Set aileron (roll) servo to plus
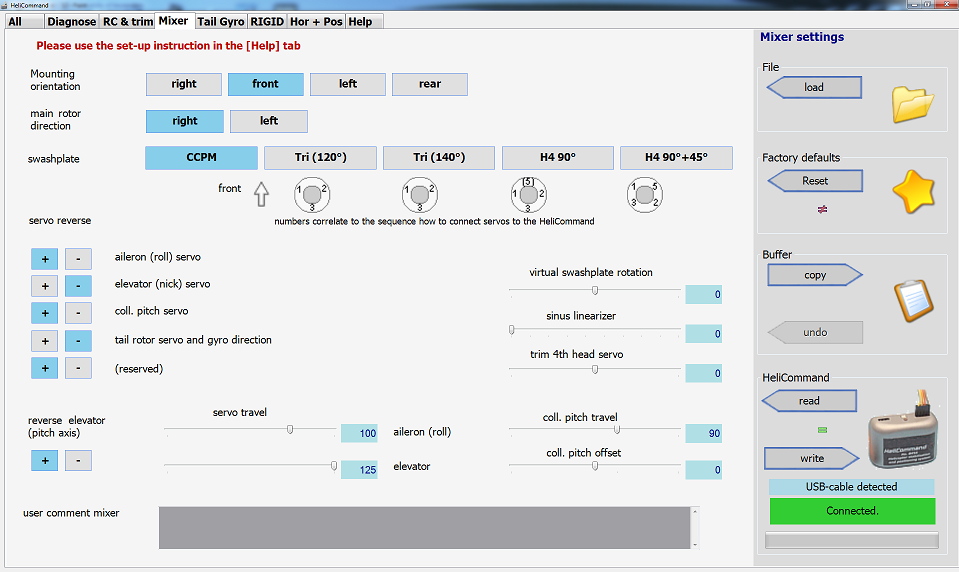Image resolution: width=959 pixels, height=572 pixels. tap(45, 259)
